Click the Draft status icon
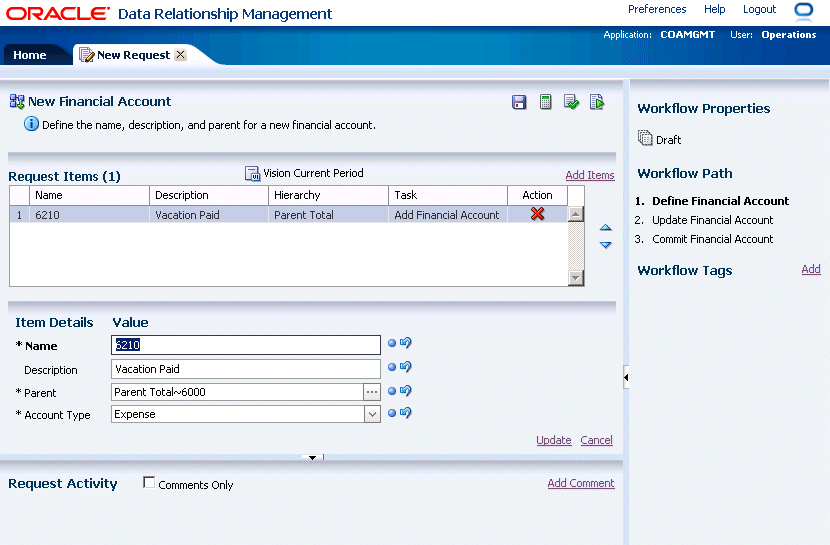The image size is (830, 545). tap(645, 138)
